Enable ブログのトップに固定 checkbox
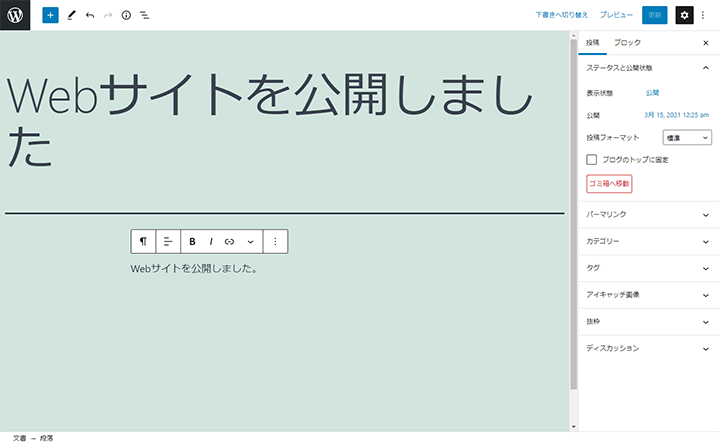Viewport: 720px width, 444px height. 592,159
